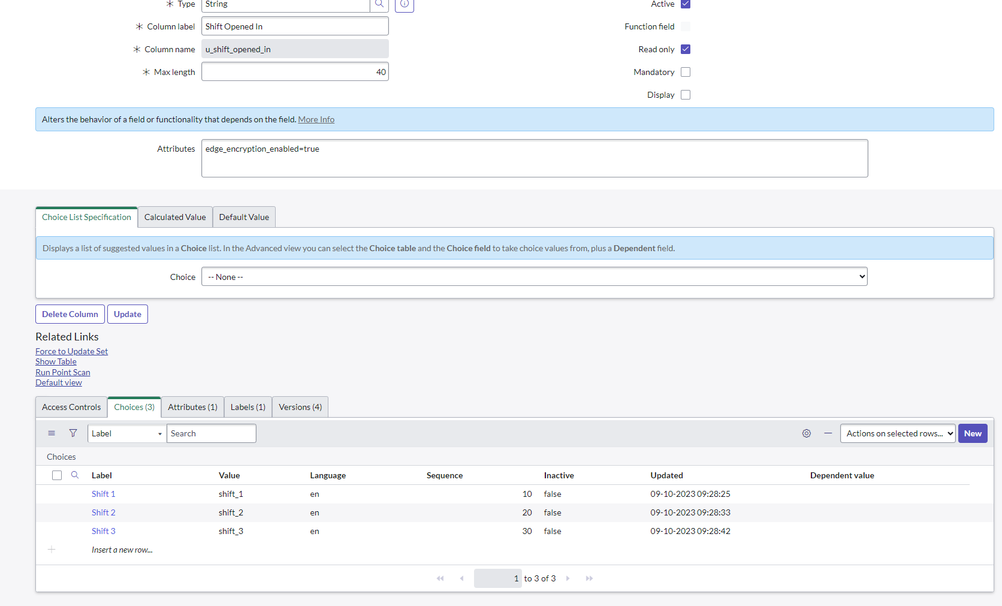Viewport: 1002px width, 606px height.
Task: Click the shift_1 value cell
Action: pos(231,494)
